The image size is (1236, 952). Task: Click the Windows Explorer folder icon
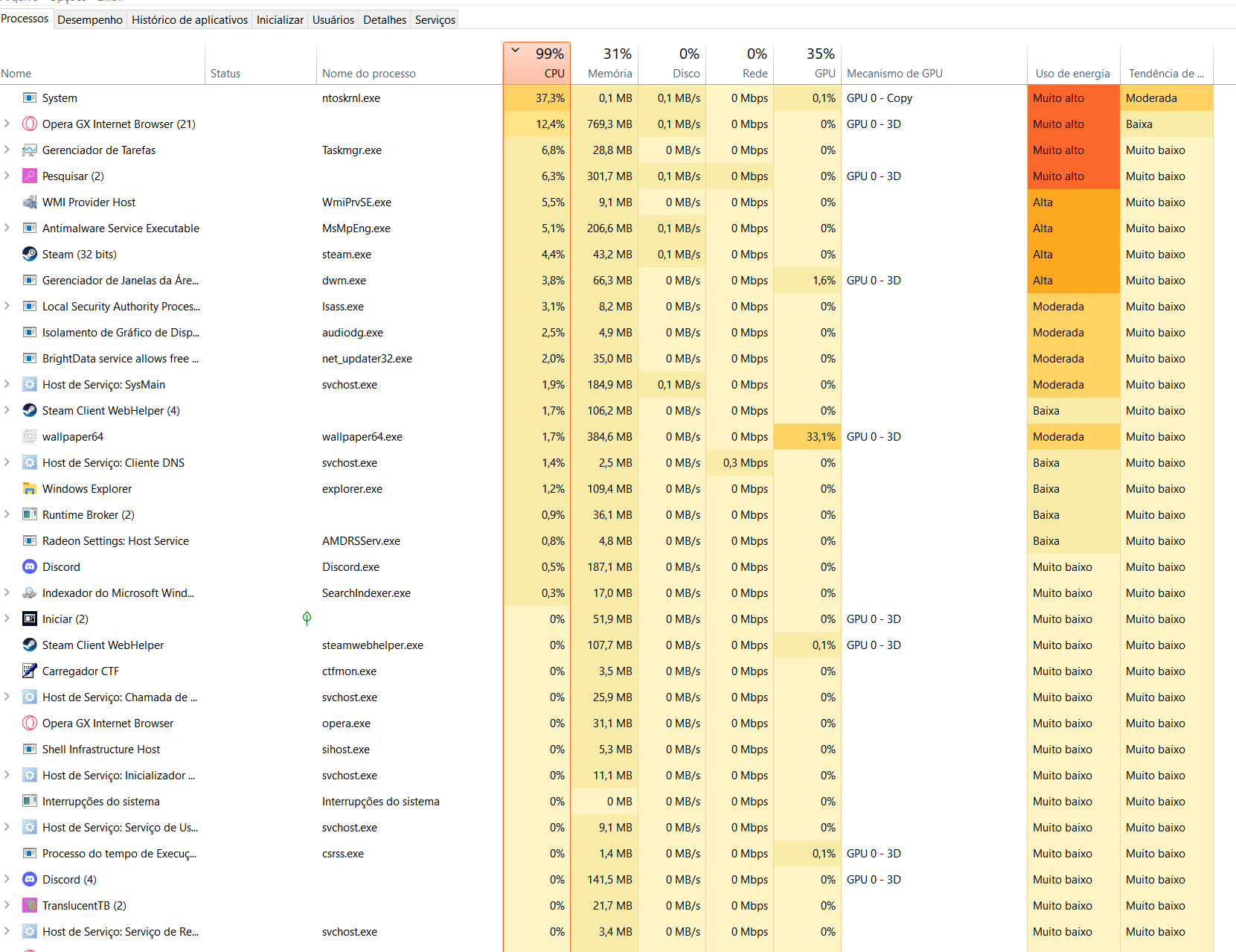coord(30,489)
